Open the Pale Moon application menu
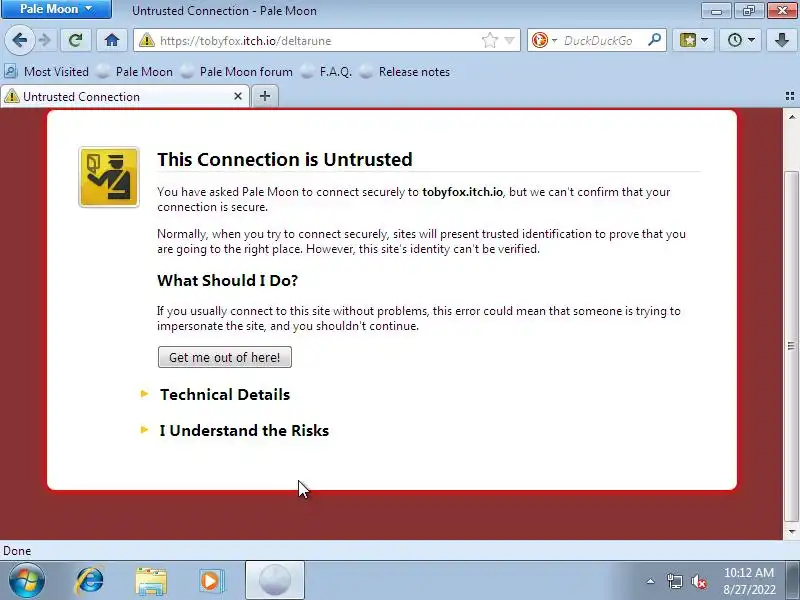This screenshot has width=800, height=600. point(56,9)
